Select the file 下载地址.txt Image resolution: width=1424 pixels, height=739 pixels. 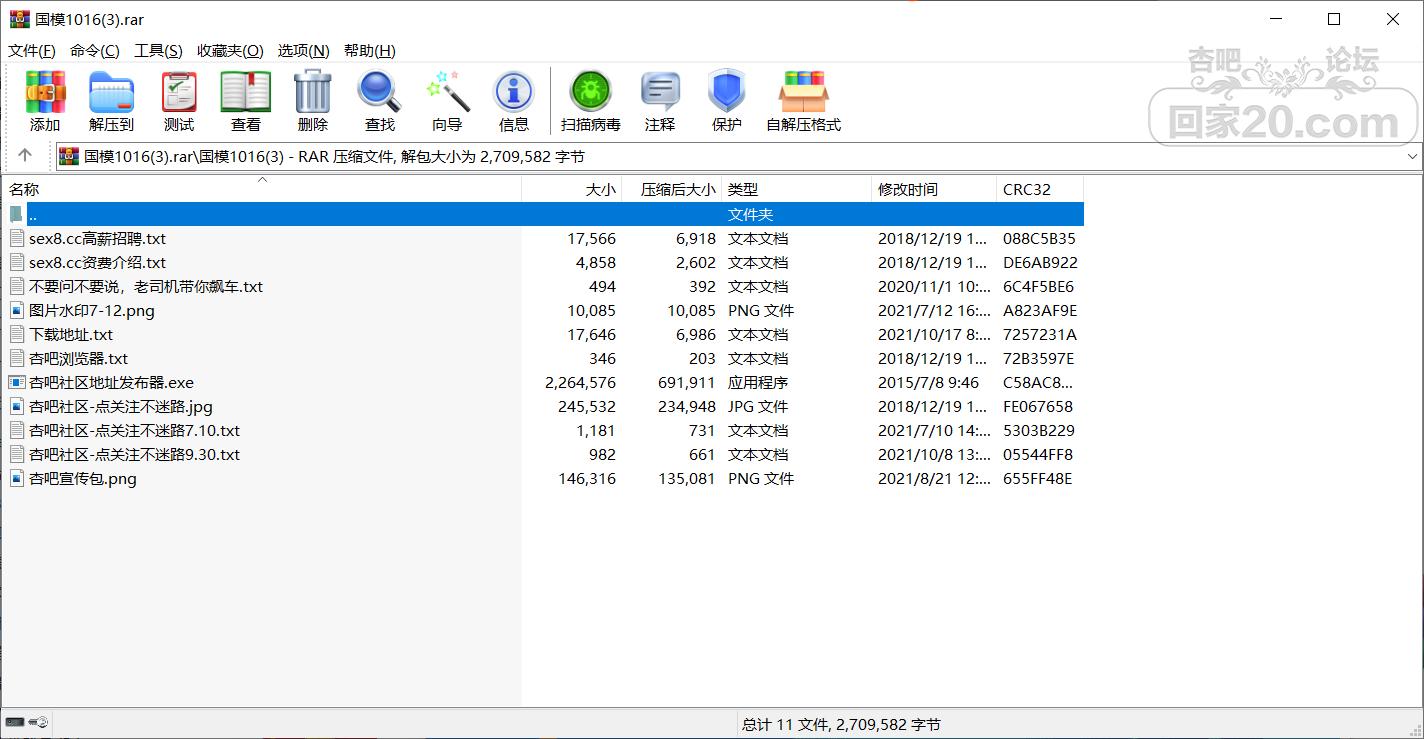coord(71,335)
